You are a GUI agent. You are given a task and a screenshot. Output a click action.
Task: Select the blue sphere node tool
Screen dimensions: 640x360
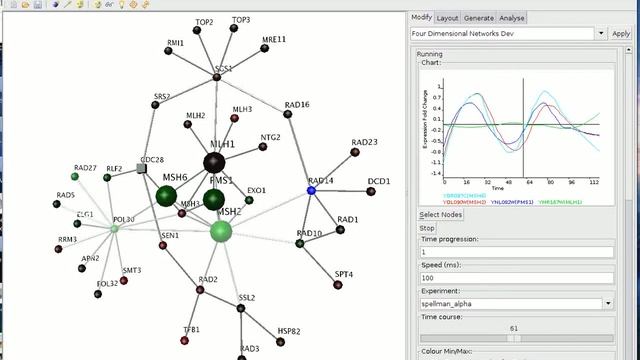coord(55,4)
